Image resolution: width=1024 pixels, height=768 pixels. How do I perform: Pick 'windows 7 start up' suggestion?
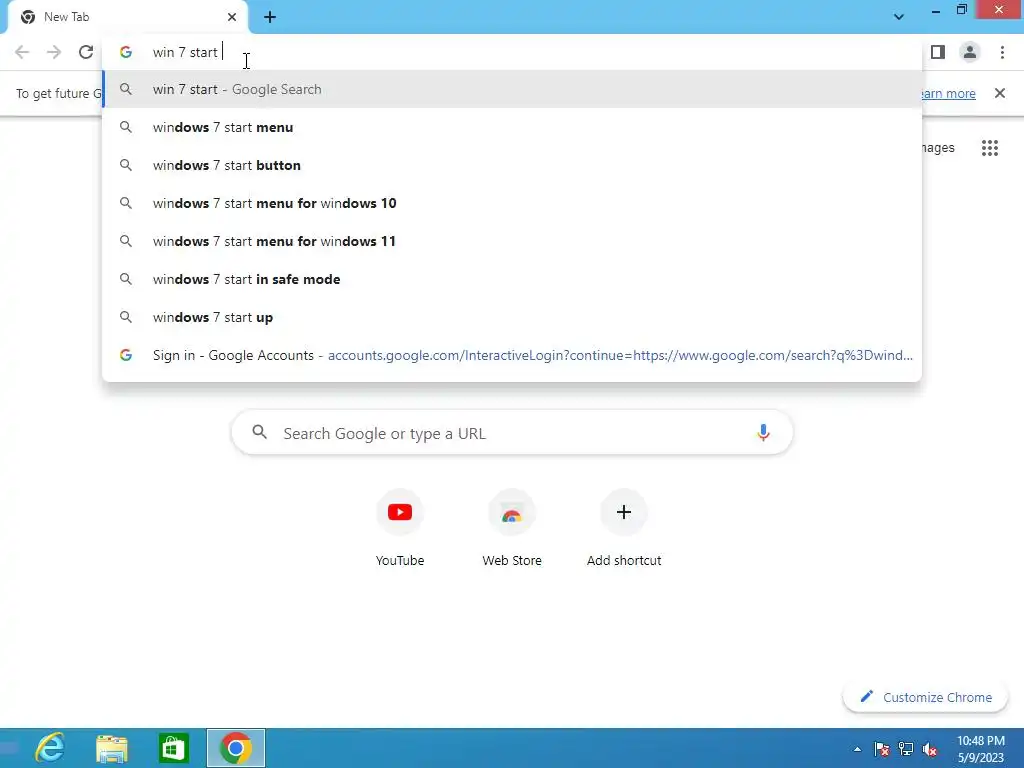click(x=512, y=317)
